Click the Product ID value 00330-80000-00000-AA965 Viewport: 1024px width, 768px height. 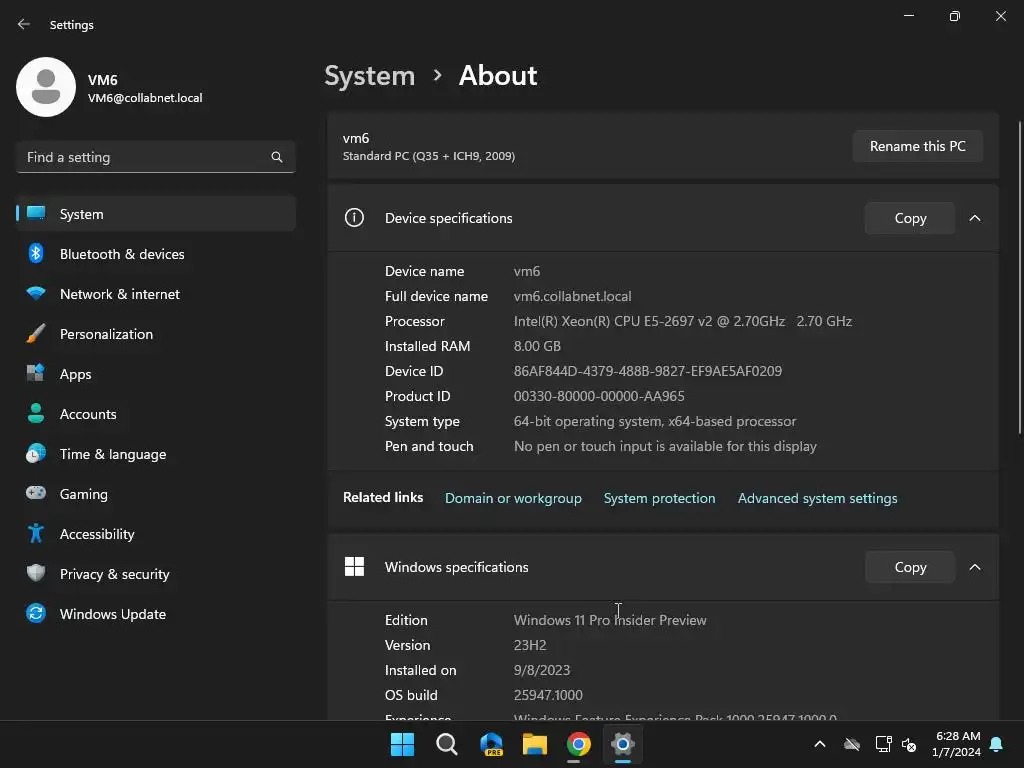point(599,396)
